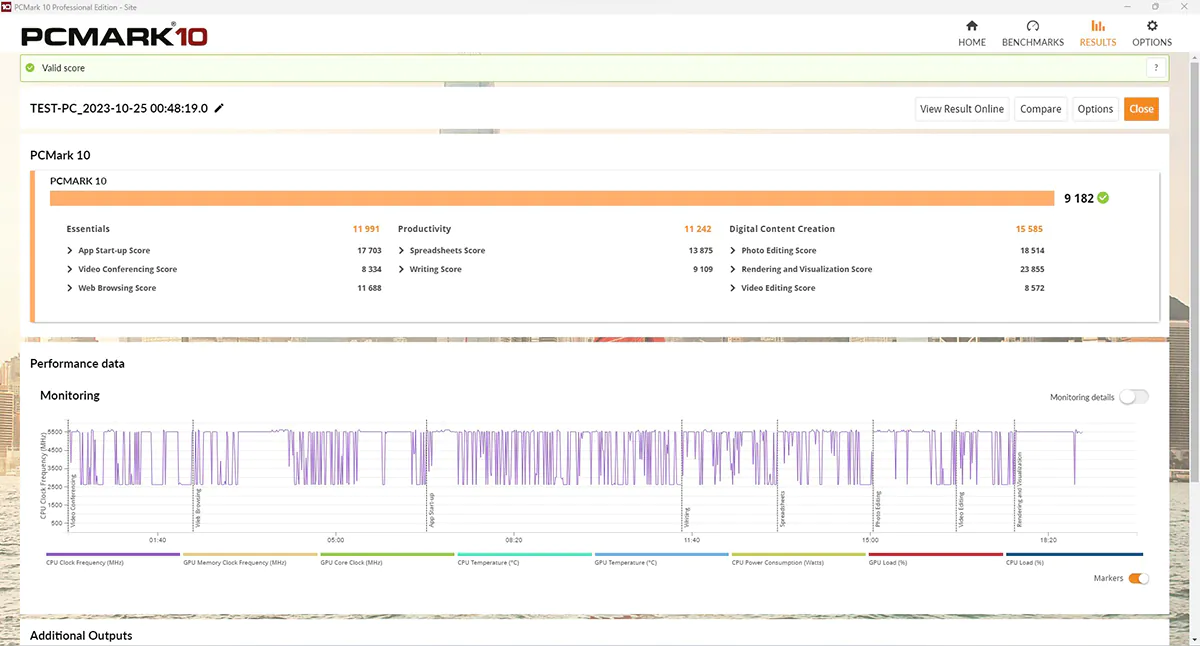Click Digital Content Creation score 15 585
The width and height of the screenshot is (1200, 646).
click(1029, 229)
